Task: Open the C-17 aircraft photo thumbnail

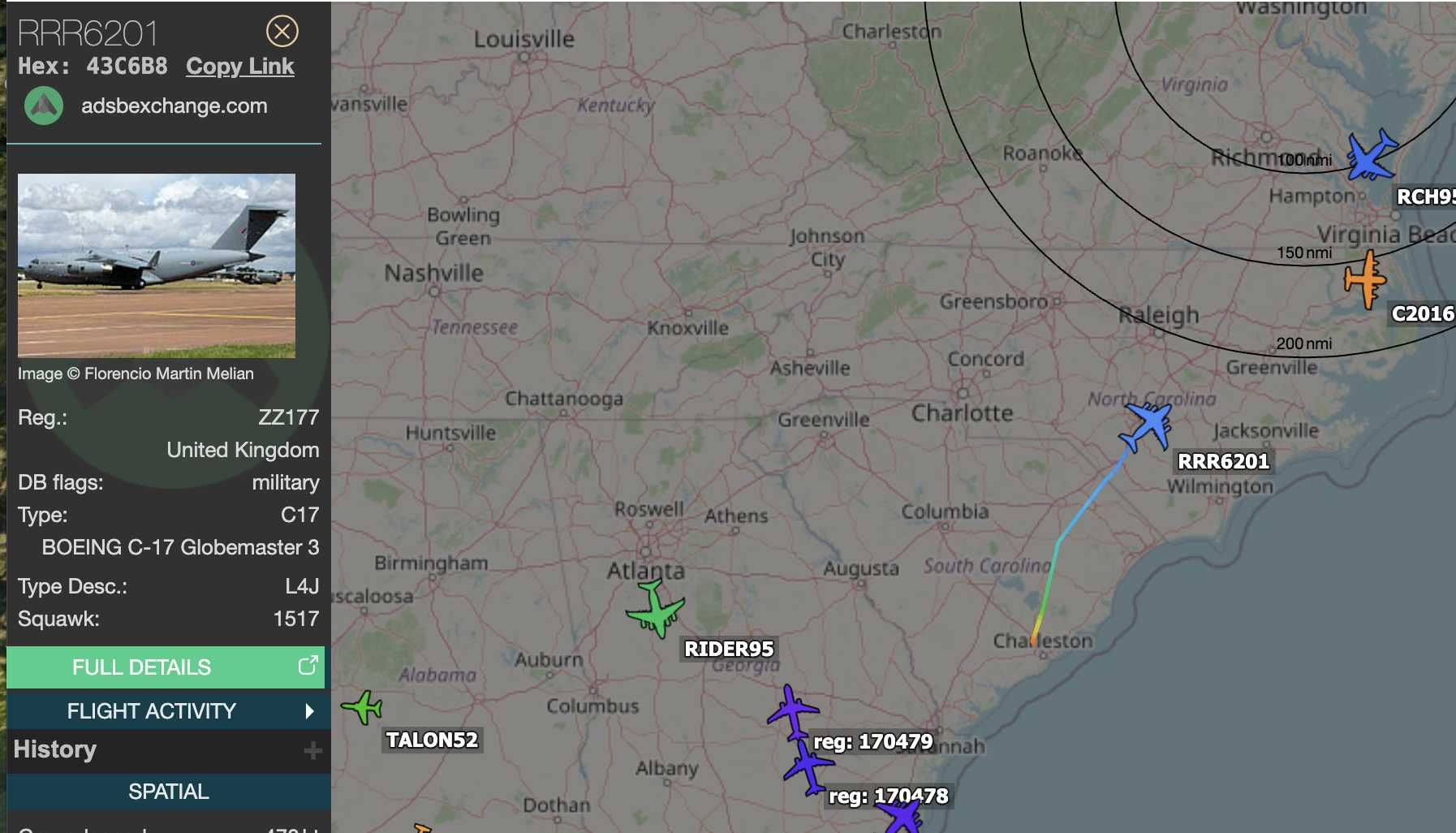Action: (x=157, y=265)
